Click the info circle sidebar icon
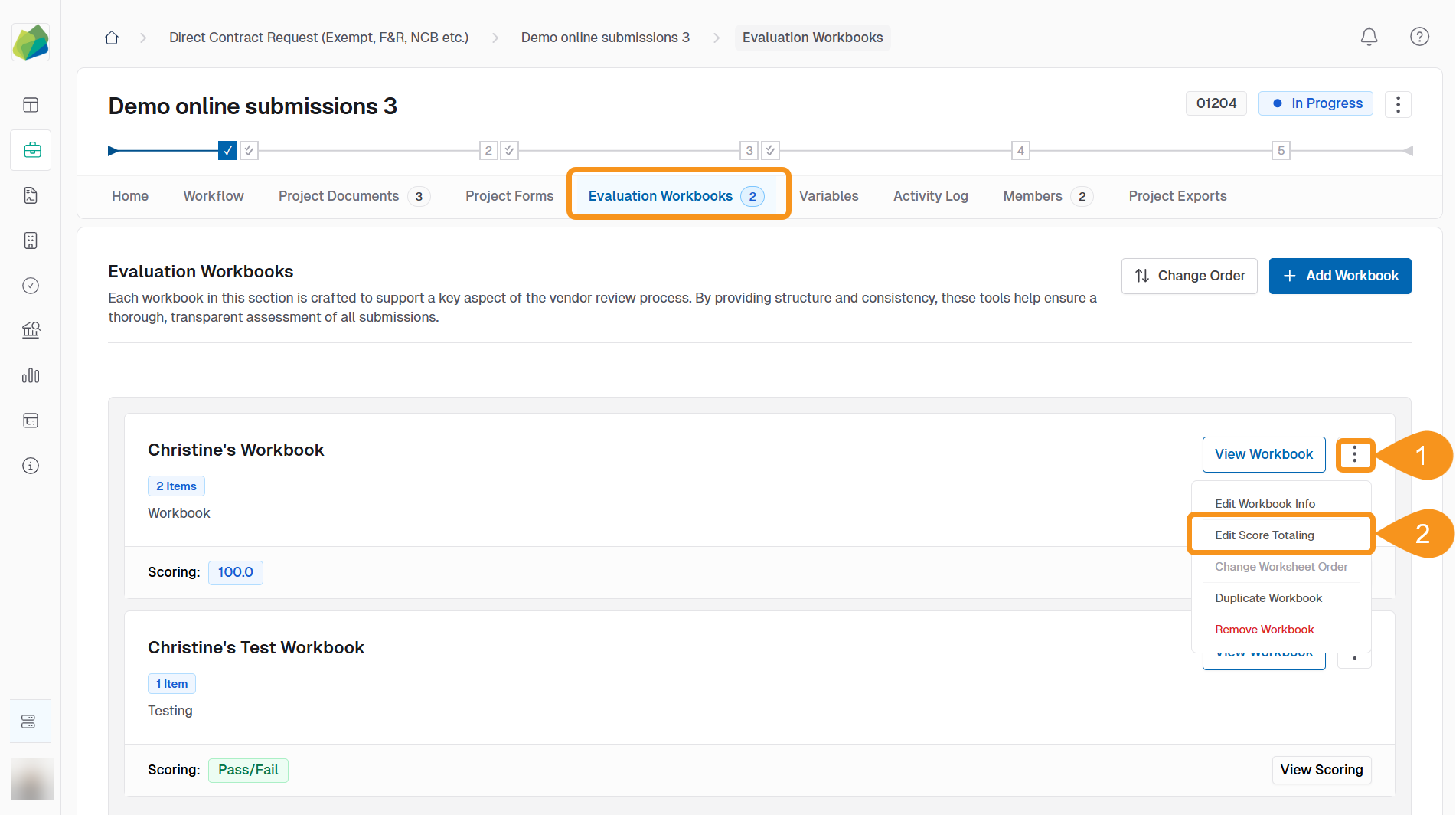The image size is (1456, 815). tap(31, 466)
